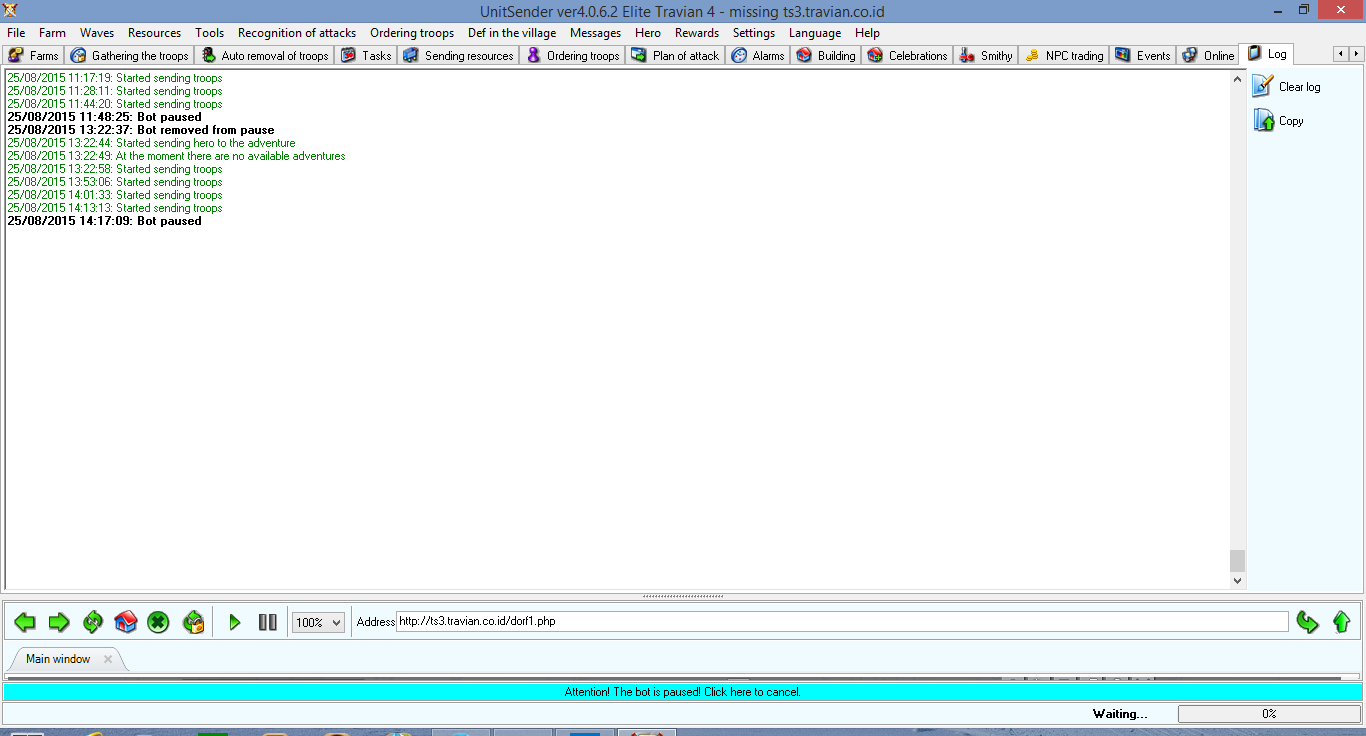Open the Gathering the troops tab
The height and width of the screenshot is (736, 1366).
coord(129,56)
